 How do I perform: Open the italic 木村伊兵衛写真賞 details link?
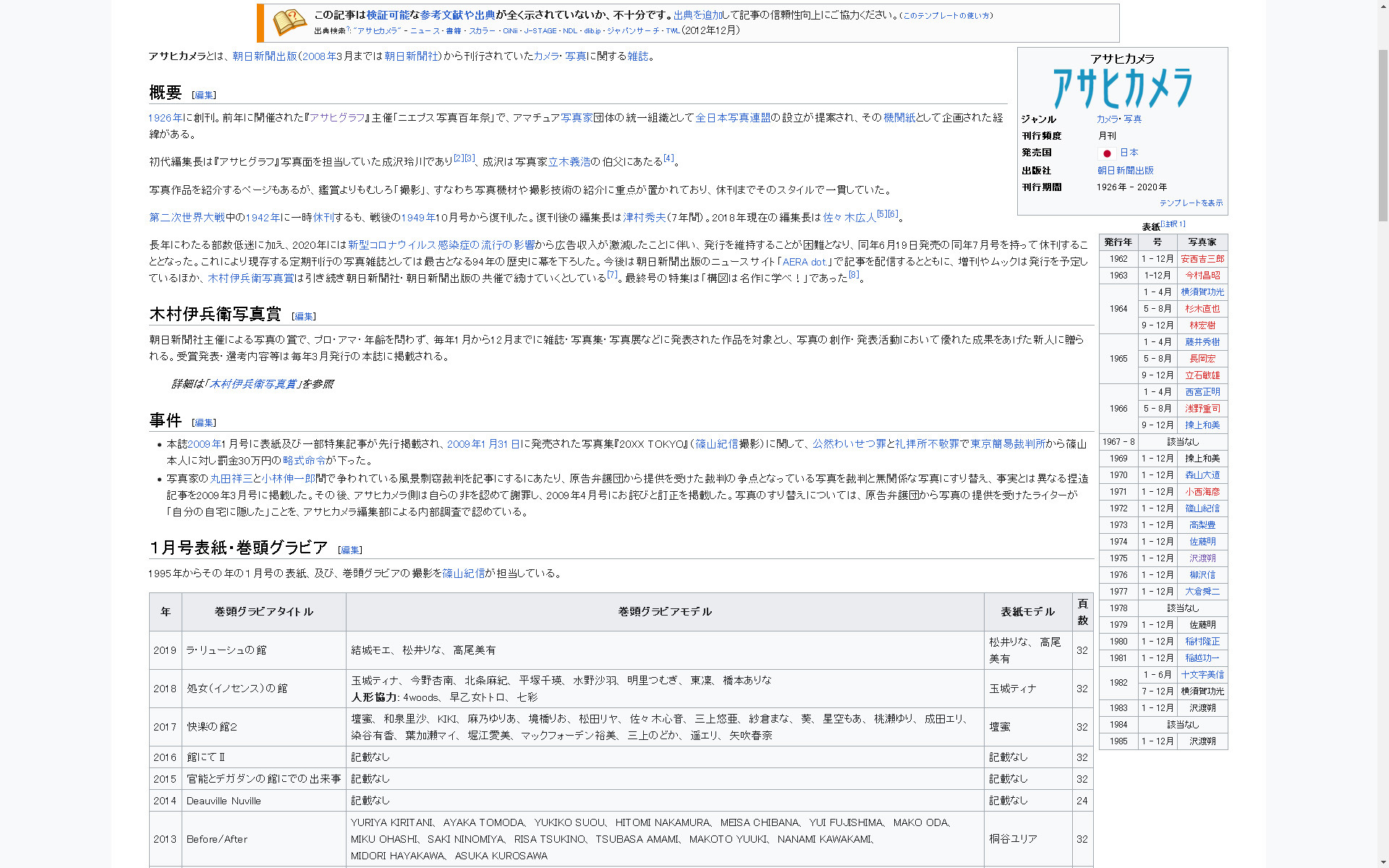(x=252, y=384)
